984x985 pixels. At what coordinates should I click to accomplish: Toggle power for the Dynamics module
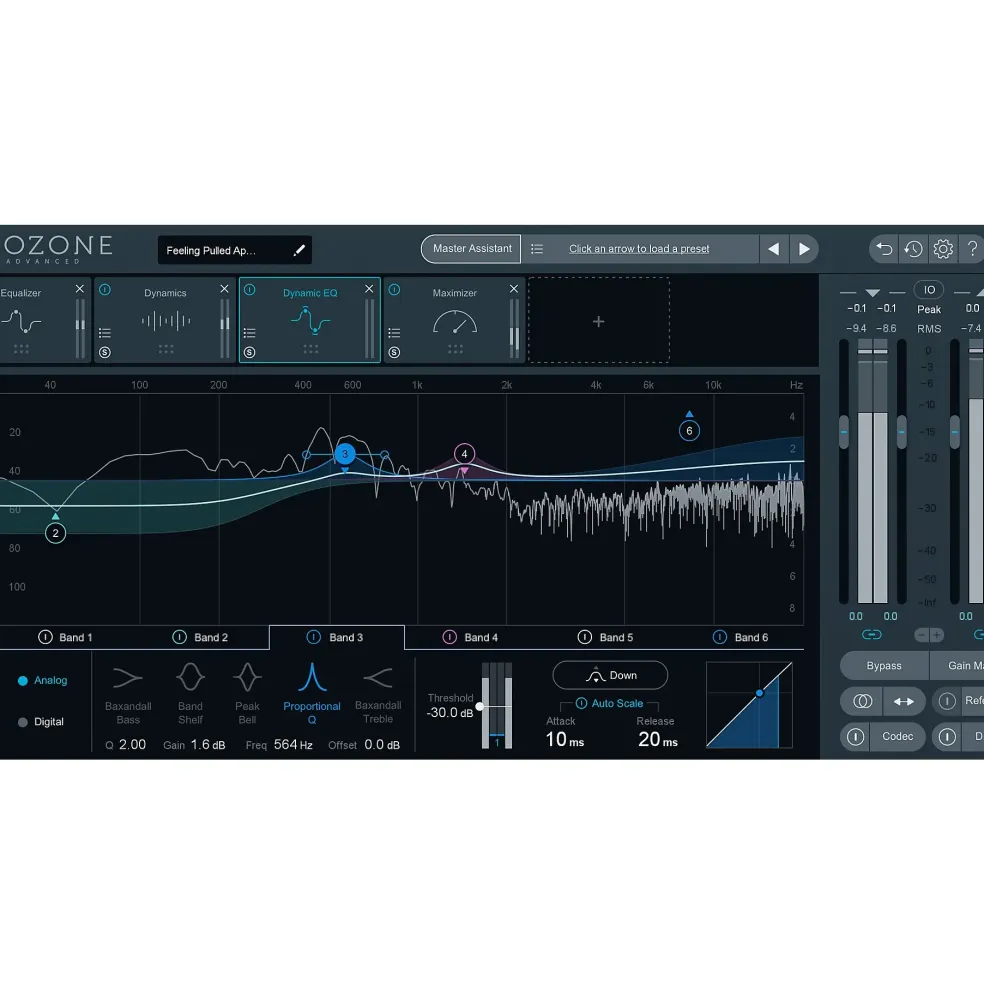pyautogui.click(x=105, y=290)
